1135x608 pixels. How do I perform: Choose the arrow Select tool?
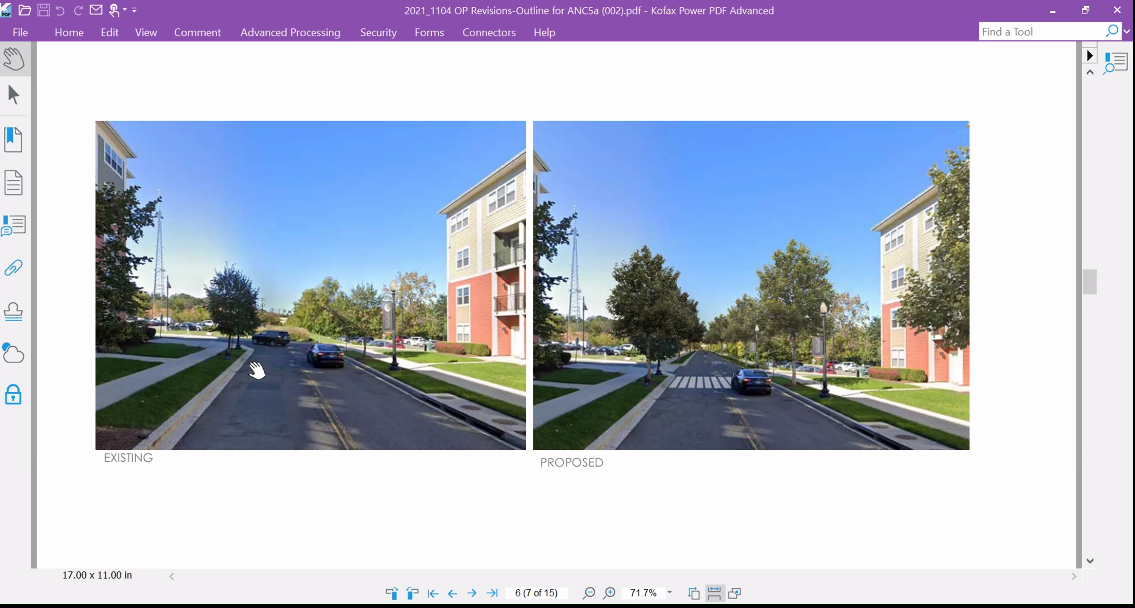coord(14,95)
